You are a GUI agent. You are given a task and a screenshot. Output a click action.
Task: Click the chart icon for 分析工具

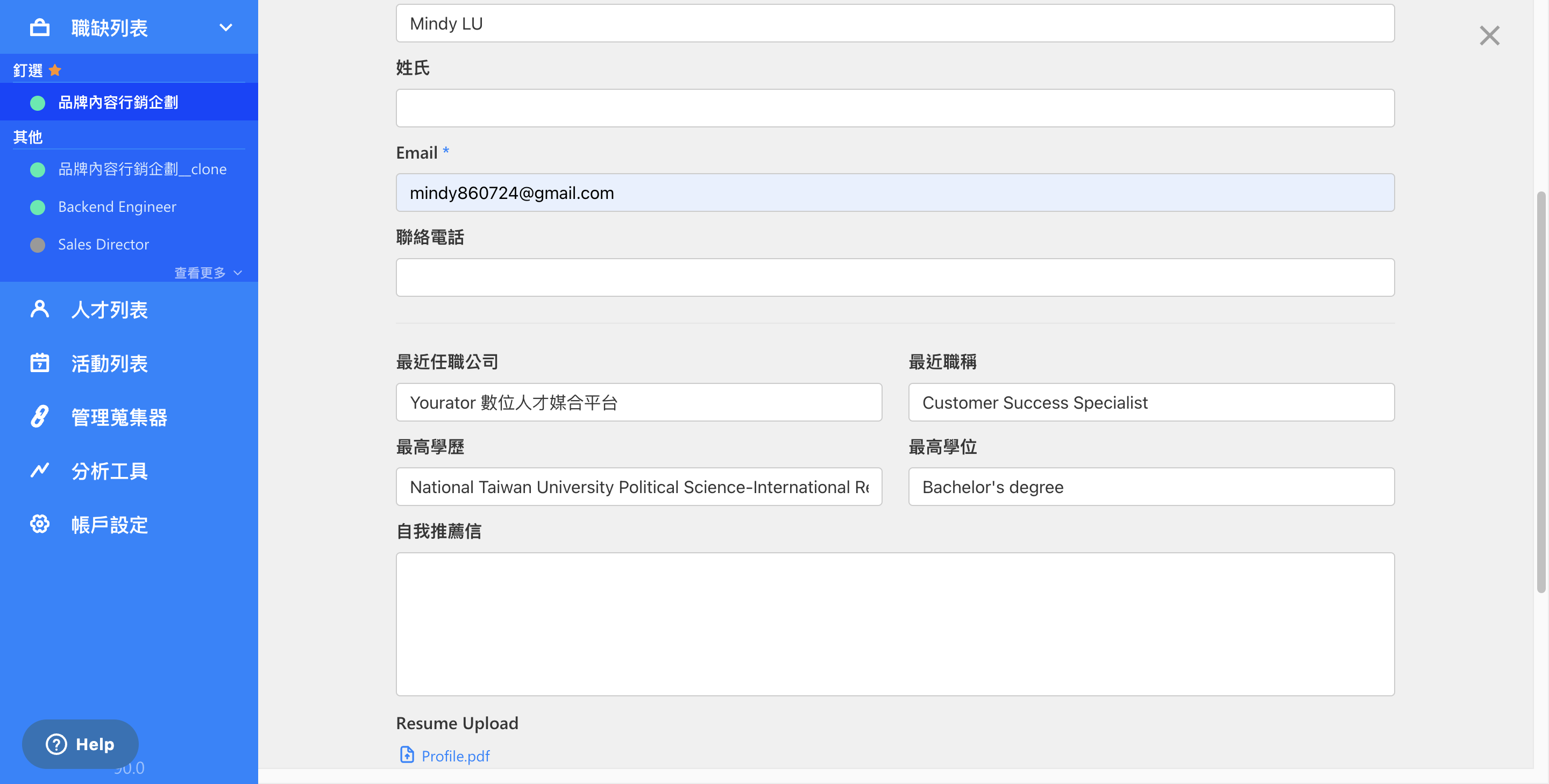[x=40, y=470]
